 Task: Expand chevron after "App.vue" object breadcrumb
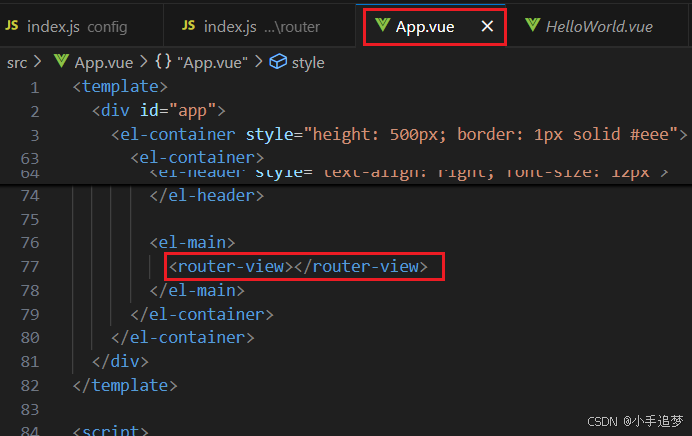[259, 61]
